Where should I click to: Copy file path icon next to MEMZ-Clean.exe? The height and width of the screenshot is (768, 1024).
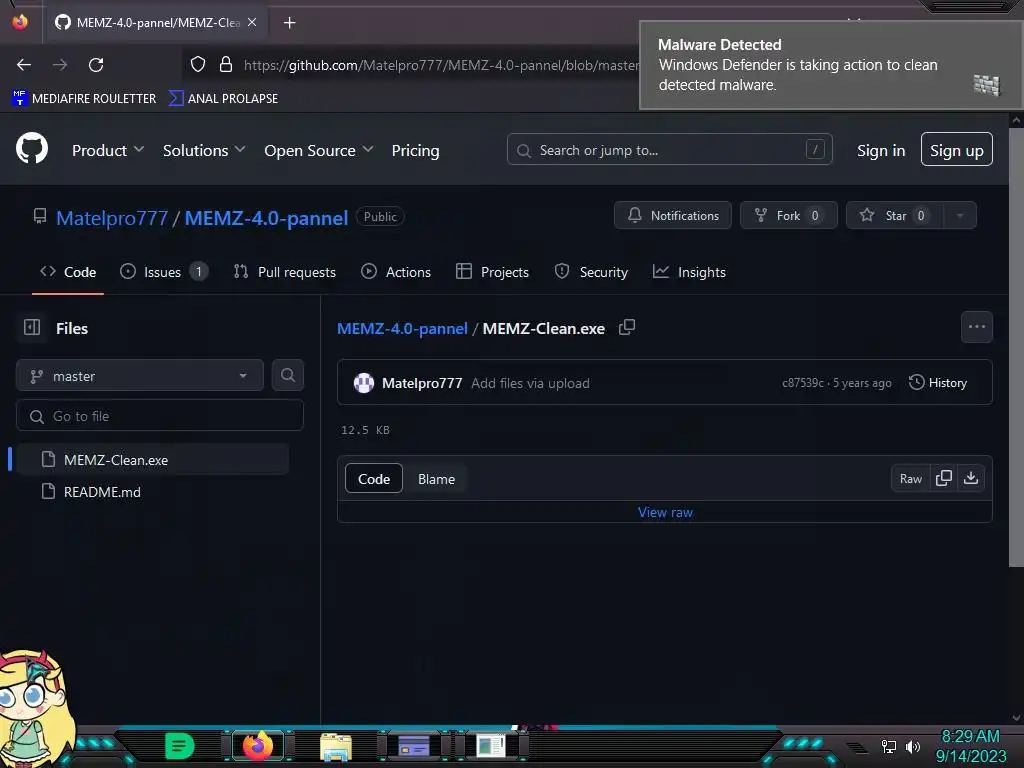point(627,327)
